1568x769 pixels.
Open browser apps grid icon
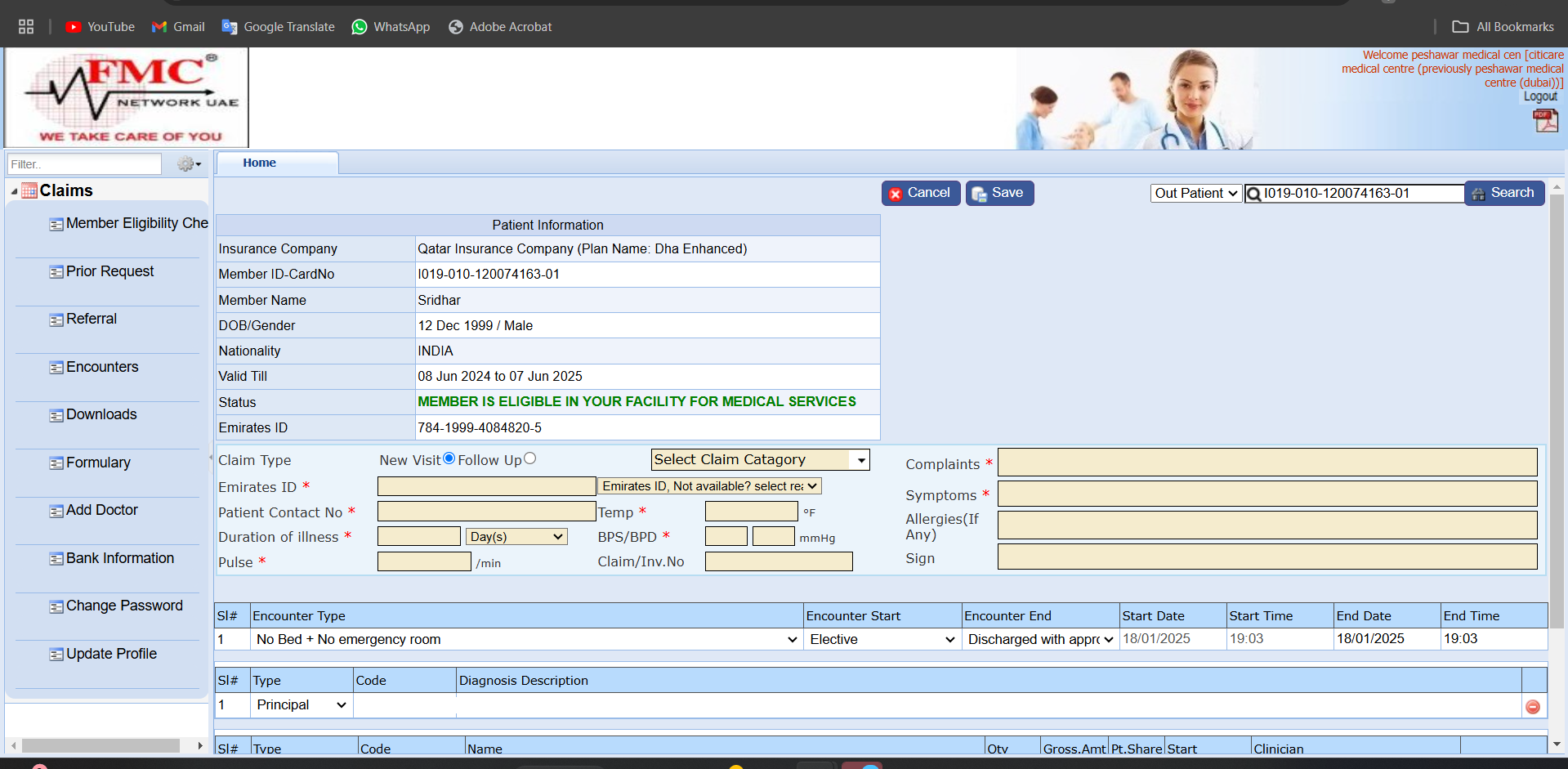click(x=26, y=27)
